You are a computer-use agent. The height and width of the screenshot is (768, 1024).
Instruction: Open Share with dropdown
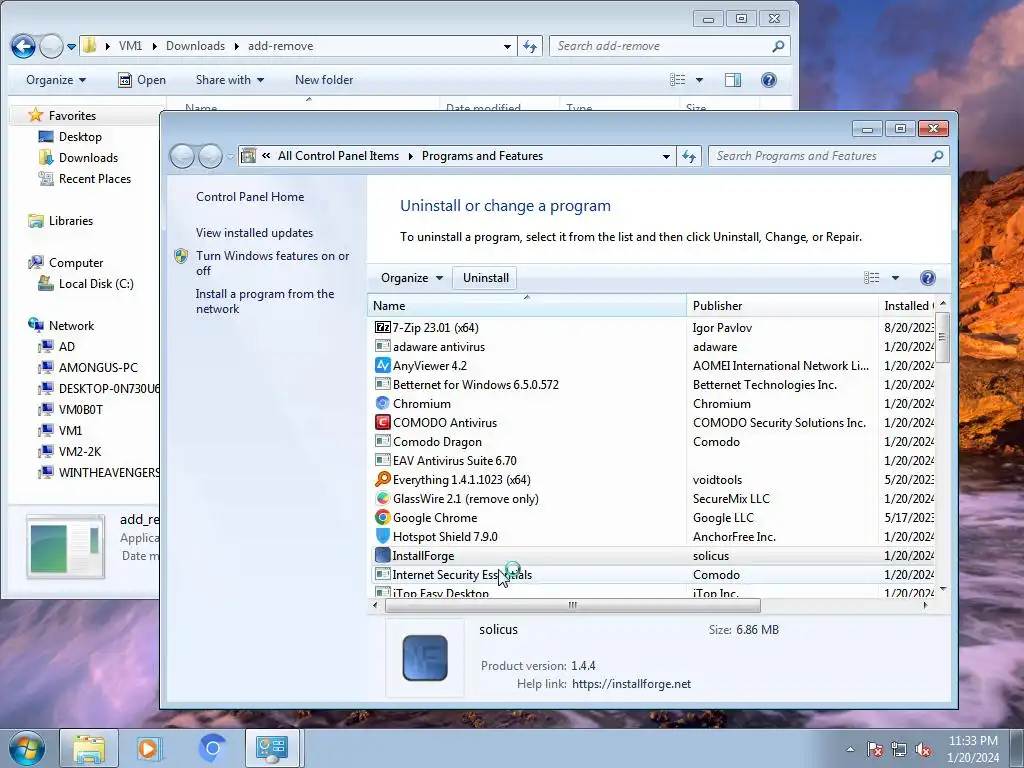point(230,80)
